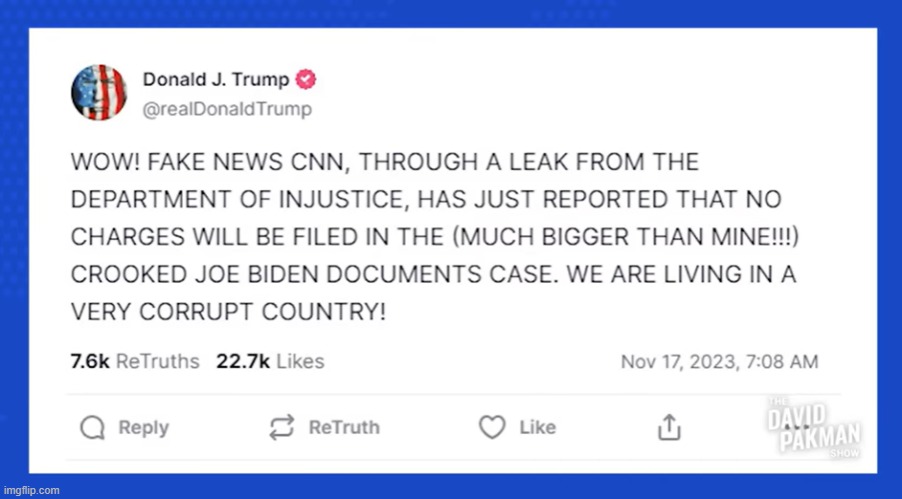The width and height of the screenshot is (902, 499).
Task: Click the ReTruth arrows icon
Action: pos(280,428)
